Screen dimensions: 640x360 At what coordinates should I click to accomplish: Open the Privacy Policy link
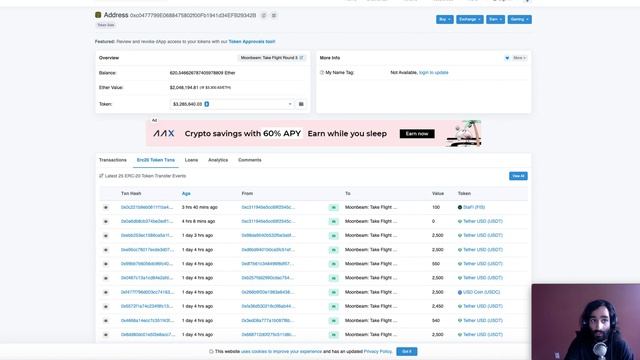click(378, 351)
